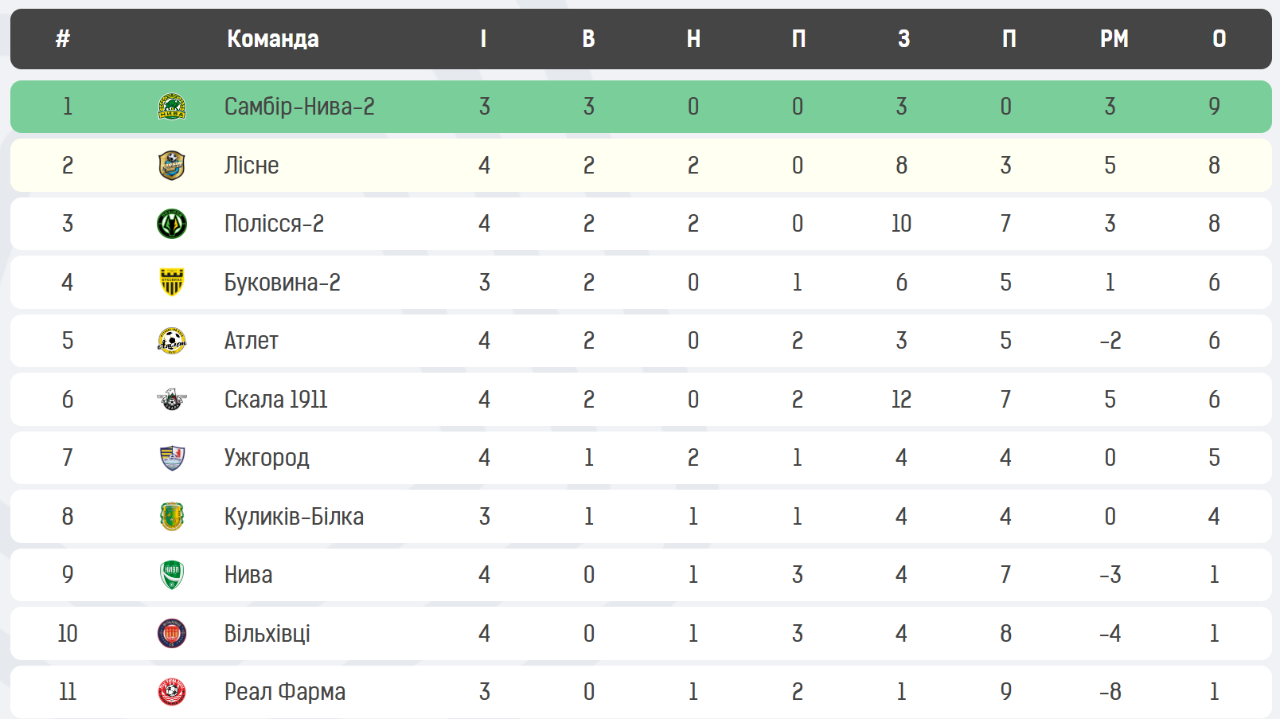Click the Нива team logo
The image size is (1280, 719).
(172, 575)
